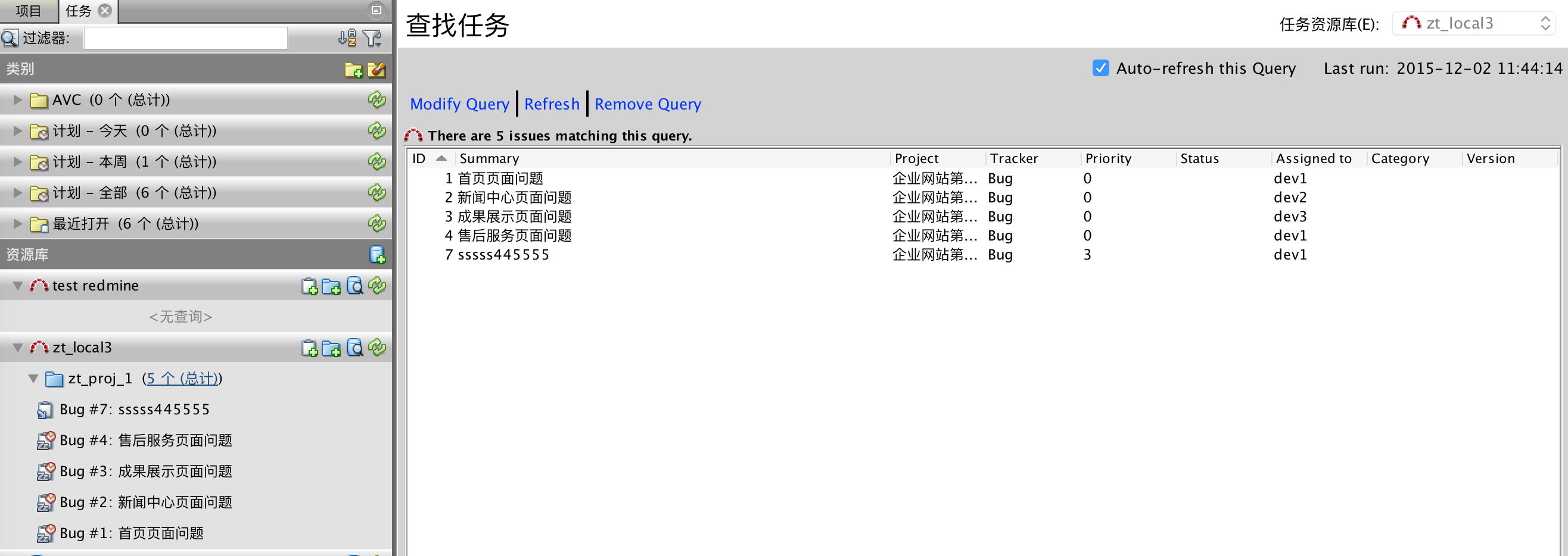
Task: Click in the 过滤器 filter text field
Action: click(186, 38)
